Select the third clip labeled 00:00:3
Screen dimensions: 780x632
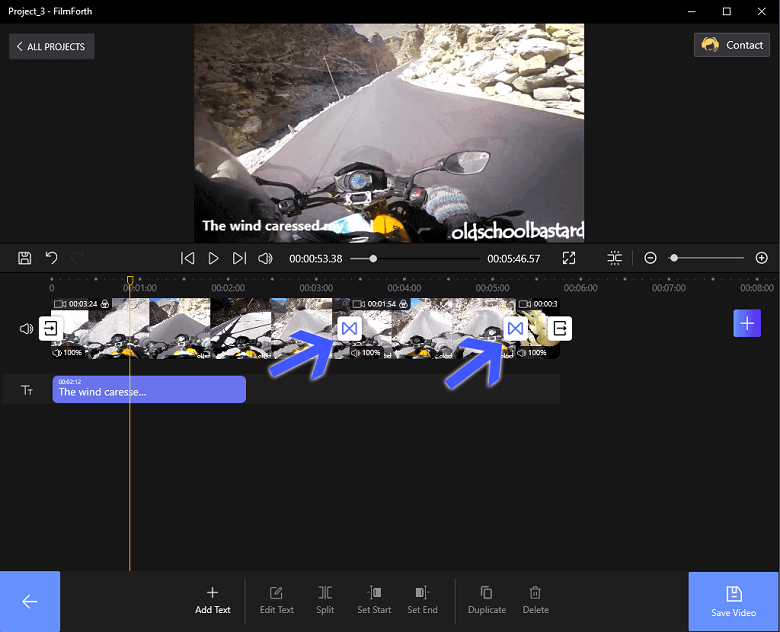coord(538,328)
